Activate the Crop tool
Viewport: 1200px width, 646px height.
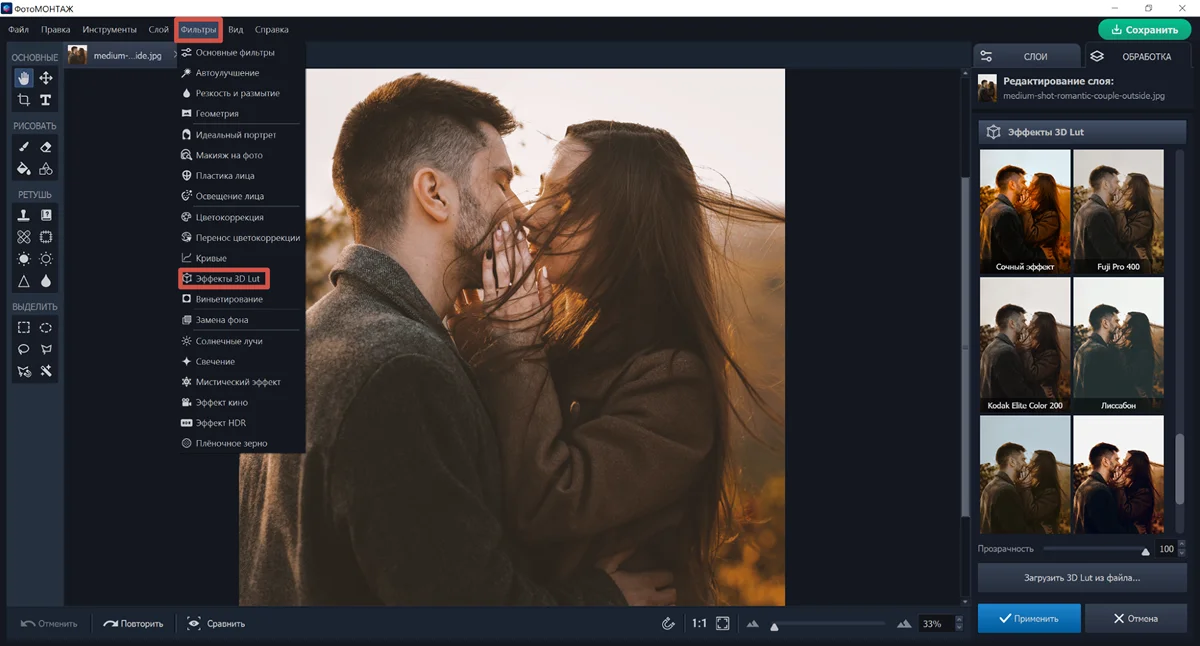coord(24,100)
